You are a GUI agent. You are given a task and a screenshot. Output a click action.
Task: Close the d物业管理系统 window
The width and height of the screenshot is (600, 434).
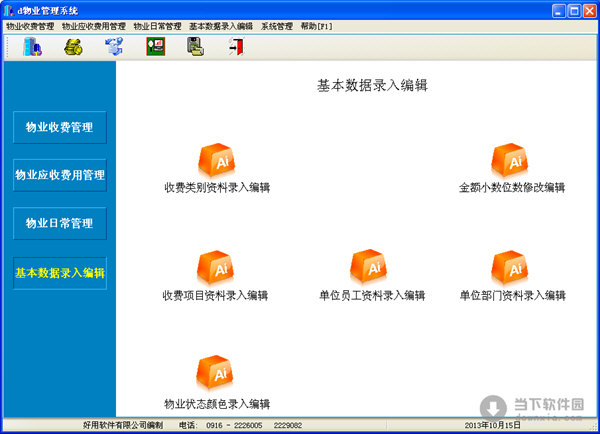(x=589, y=11)
